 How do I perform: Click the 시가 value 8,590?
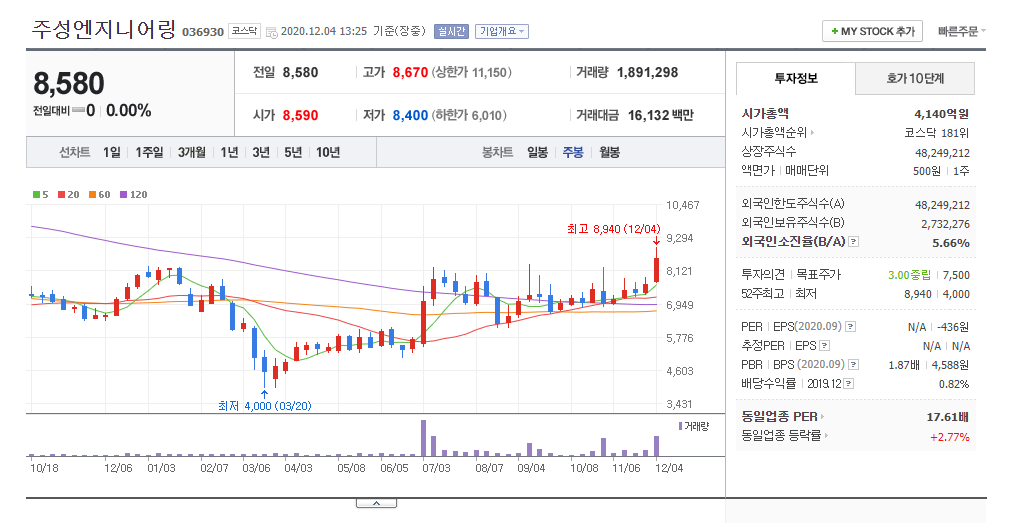(300, 116)
